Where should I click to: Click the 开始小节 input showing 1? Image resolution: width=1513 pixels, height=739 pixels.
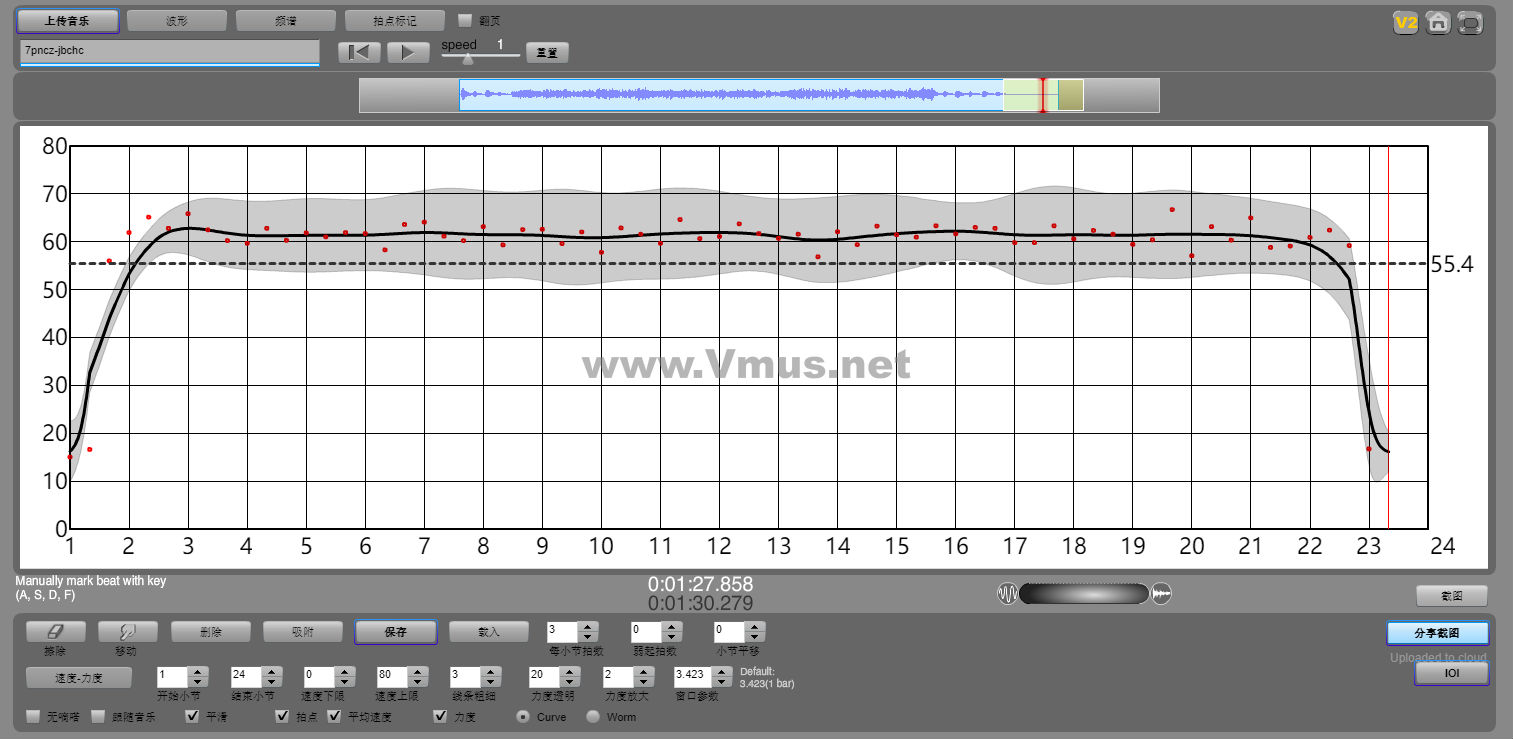[173, 677]
